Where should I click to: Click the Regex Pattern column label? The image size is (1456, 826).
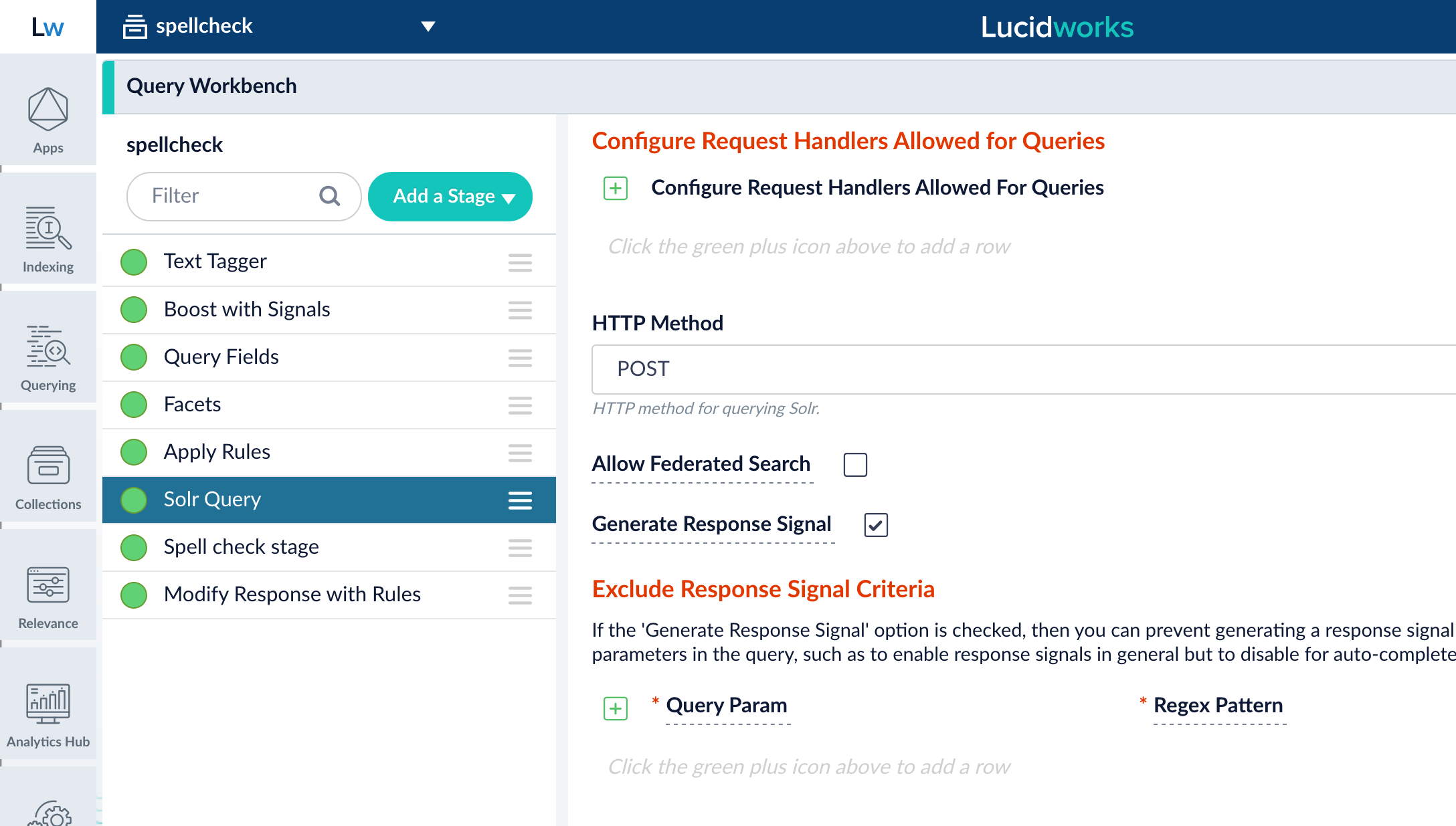[1218, 705]
